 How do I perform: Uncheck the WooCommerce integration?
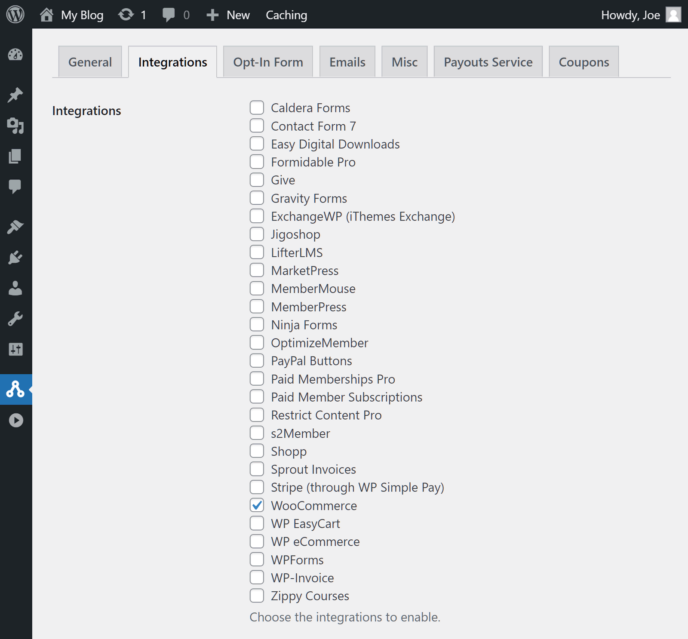[257, 505]
